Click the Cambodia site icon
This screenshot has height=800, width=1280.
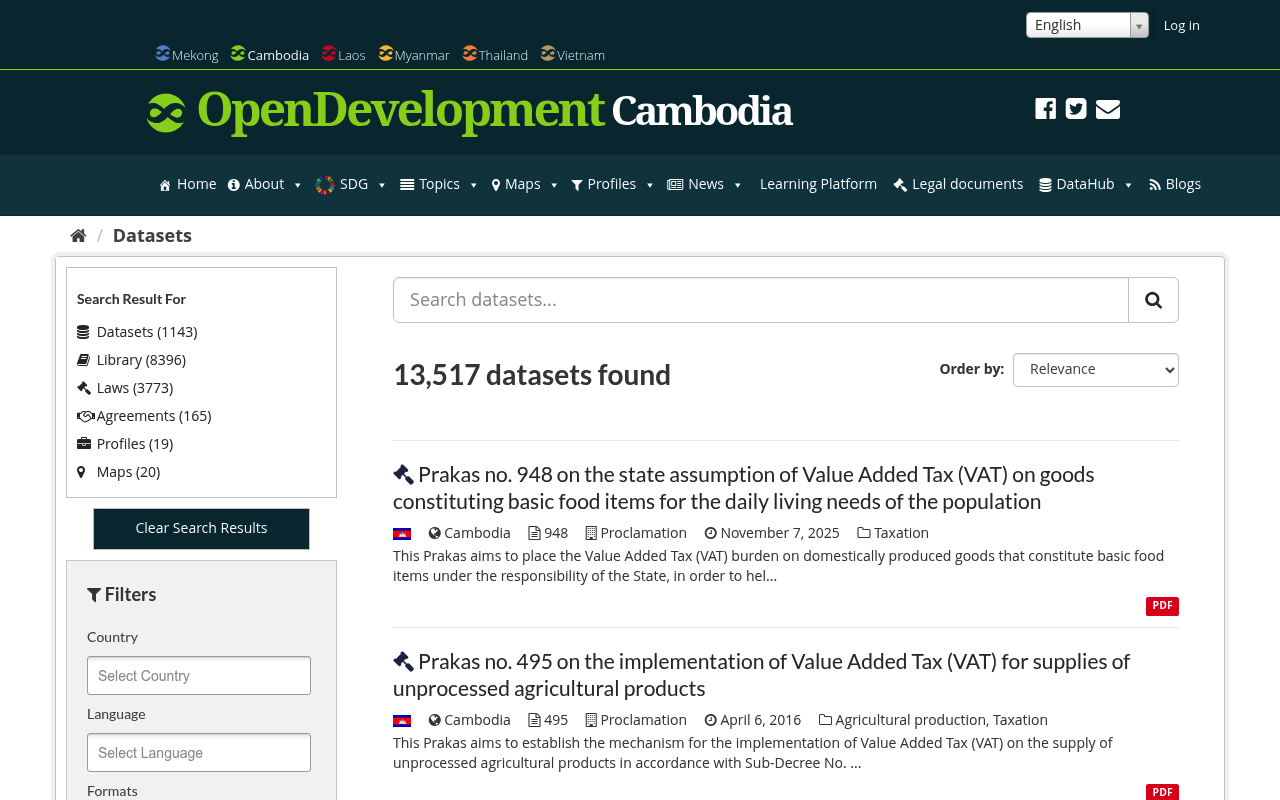pyautogui.click(x=238, y=53)
